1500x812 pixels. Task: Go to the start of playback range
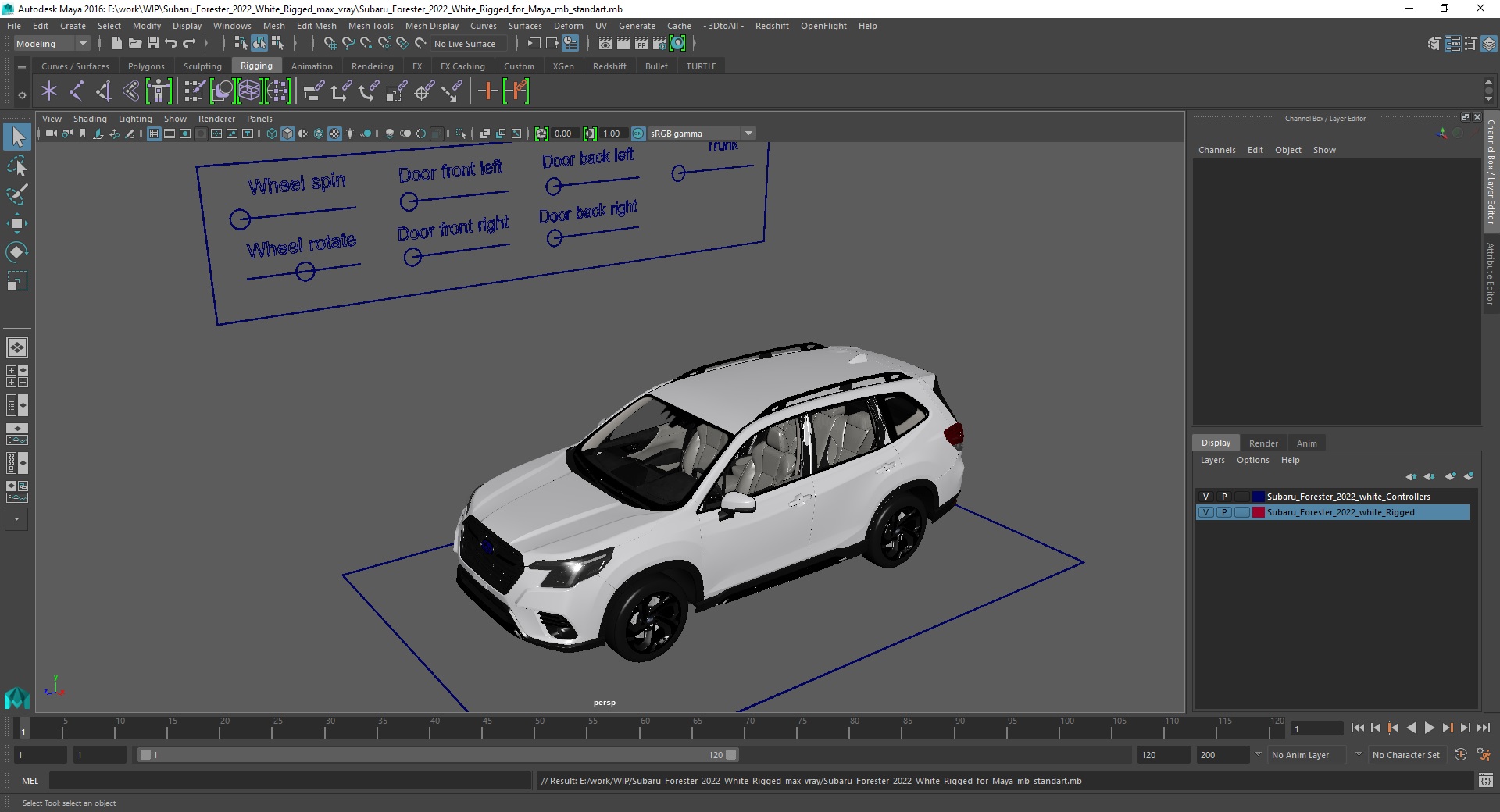tap(1358, 728)
